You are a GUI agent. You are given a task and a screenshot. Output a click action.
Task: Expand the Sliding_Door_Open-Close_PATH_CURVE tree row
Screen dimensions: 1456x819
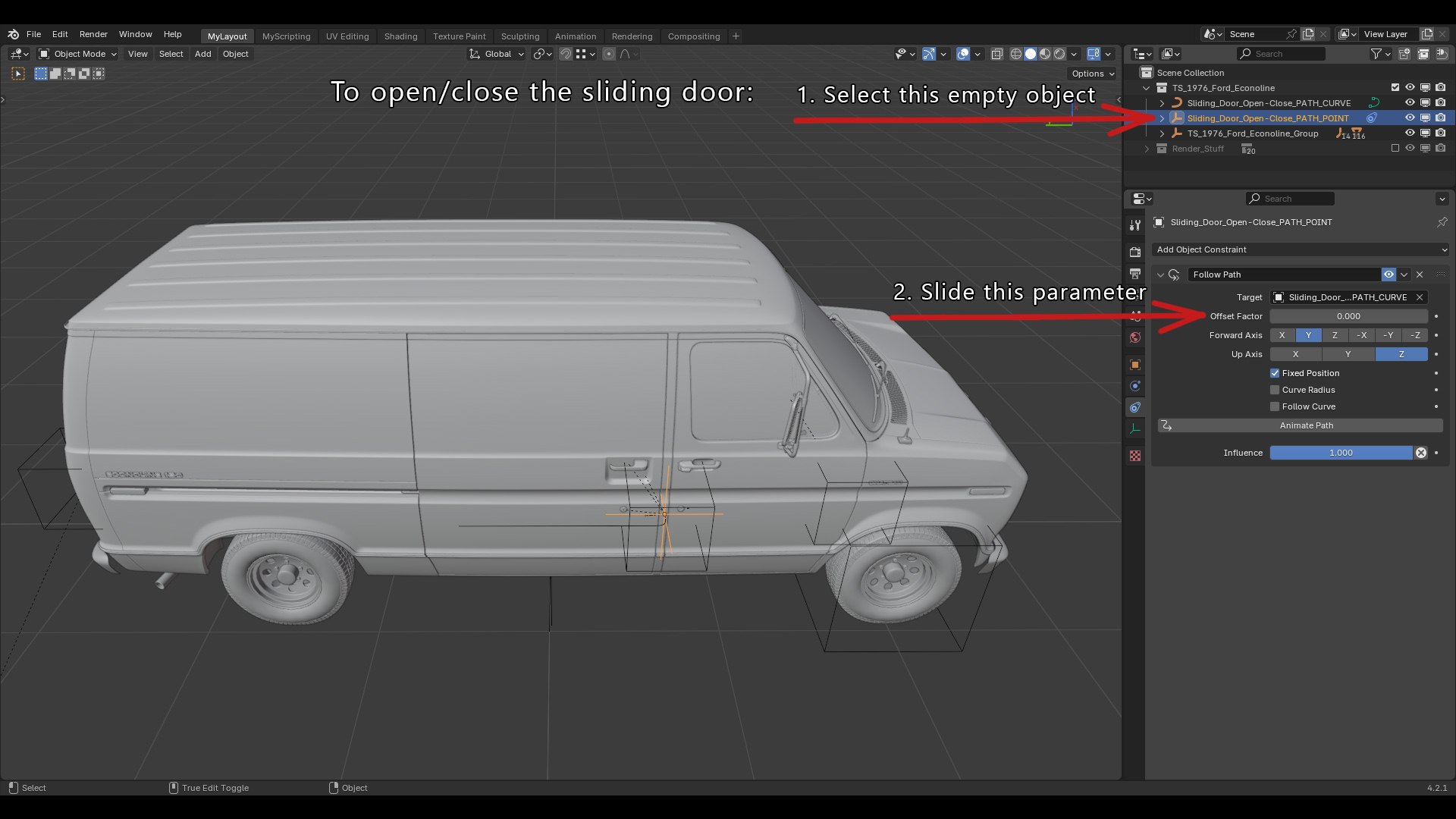tap(1162, 103)
